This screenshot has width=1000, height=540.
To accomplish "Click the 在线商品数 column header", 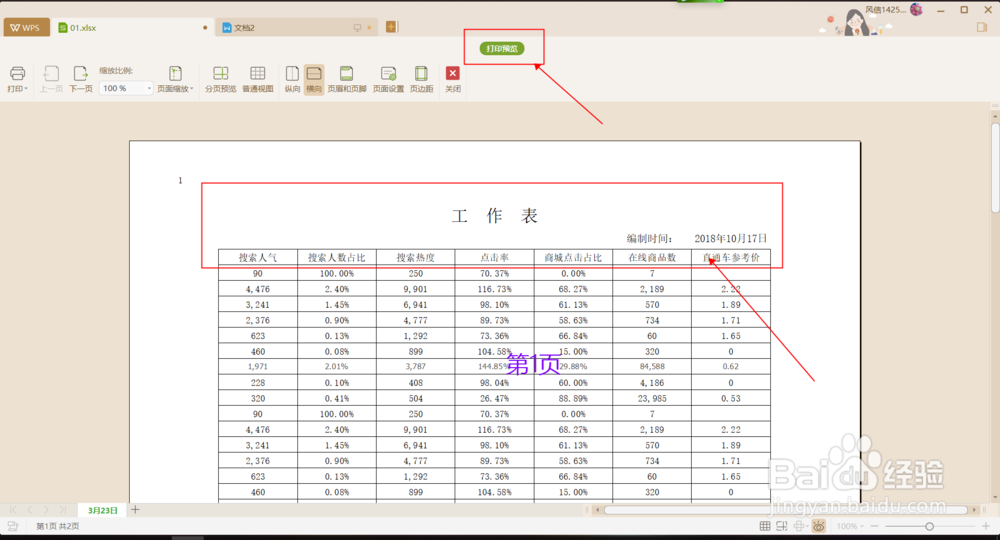I will 652,258.
